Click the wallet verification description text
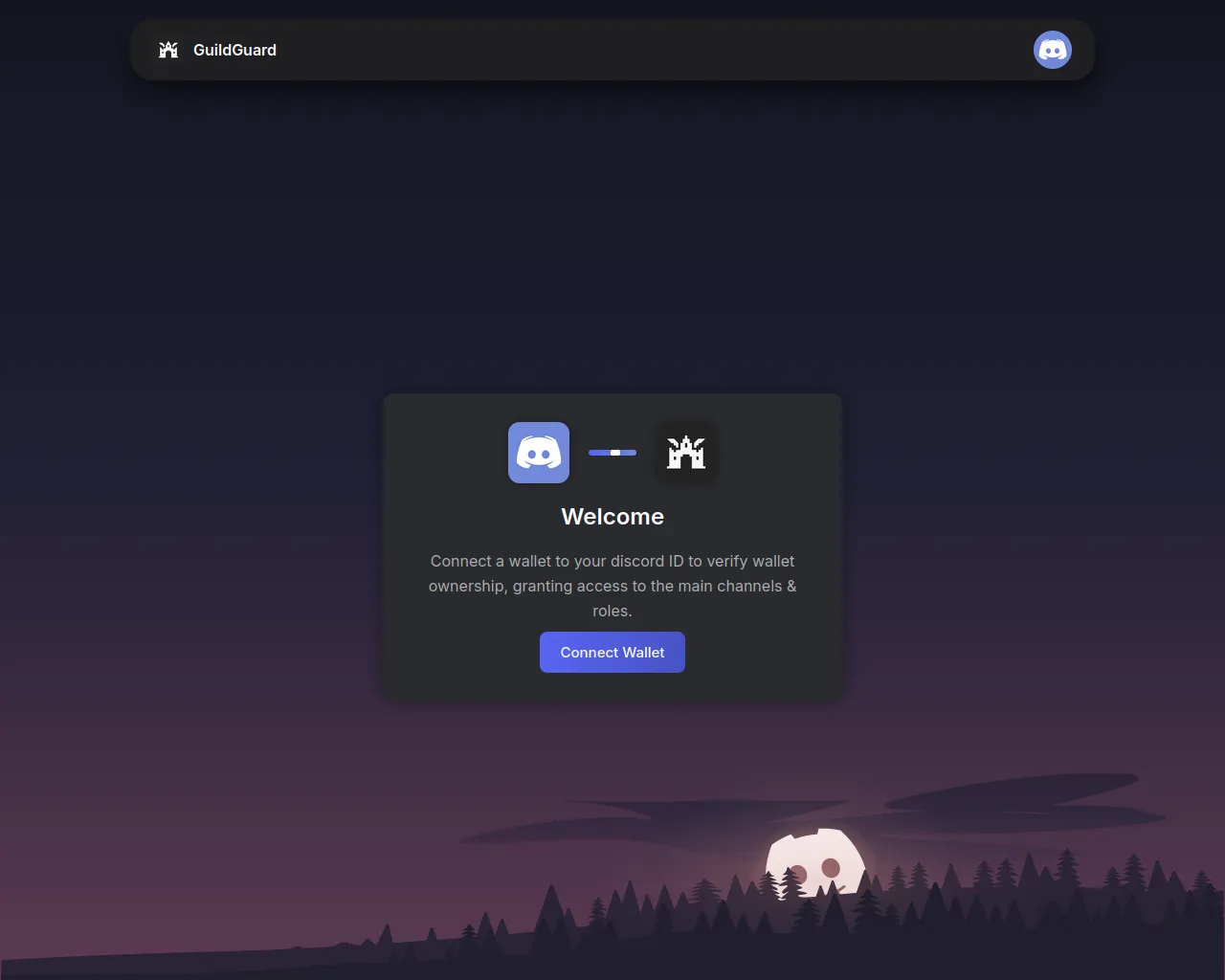 612,586
